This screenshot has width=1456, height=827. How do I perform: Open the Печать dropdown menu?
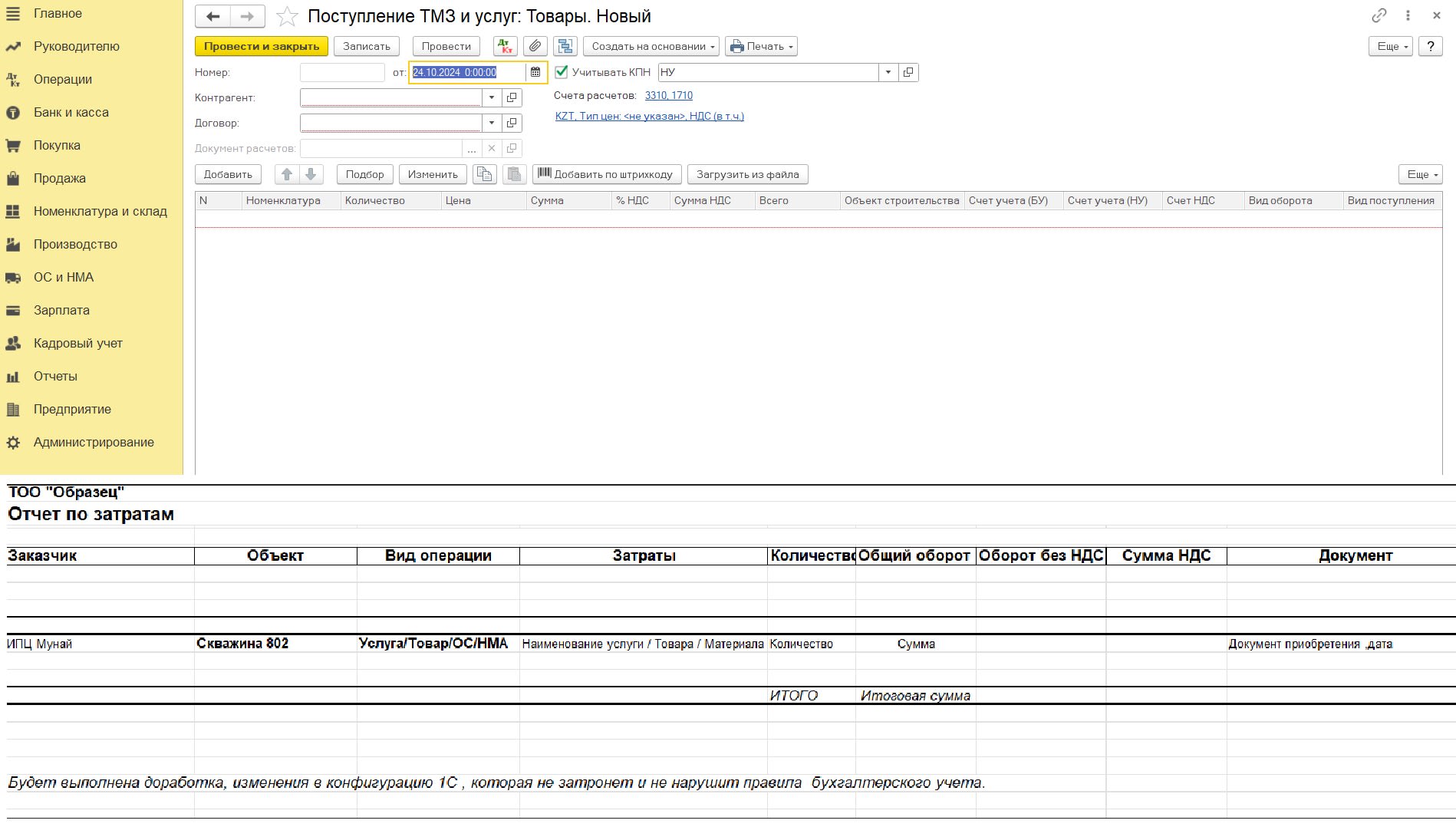click(x=761, y=46)
